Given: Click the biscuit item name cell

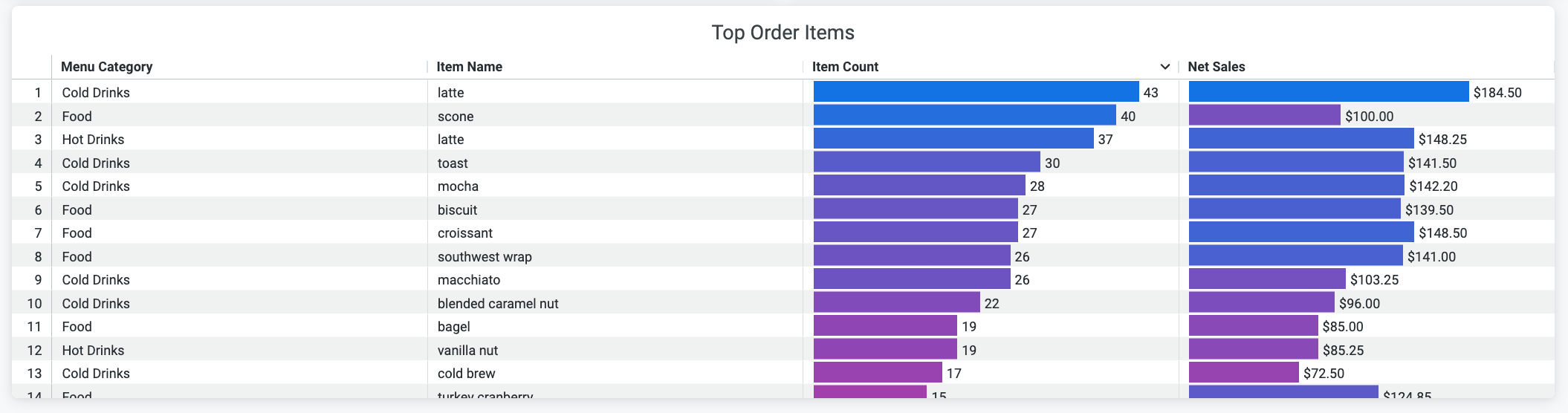Looking at the screenshot, I should pyautogui.click(x=457, y=209).
